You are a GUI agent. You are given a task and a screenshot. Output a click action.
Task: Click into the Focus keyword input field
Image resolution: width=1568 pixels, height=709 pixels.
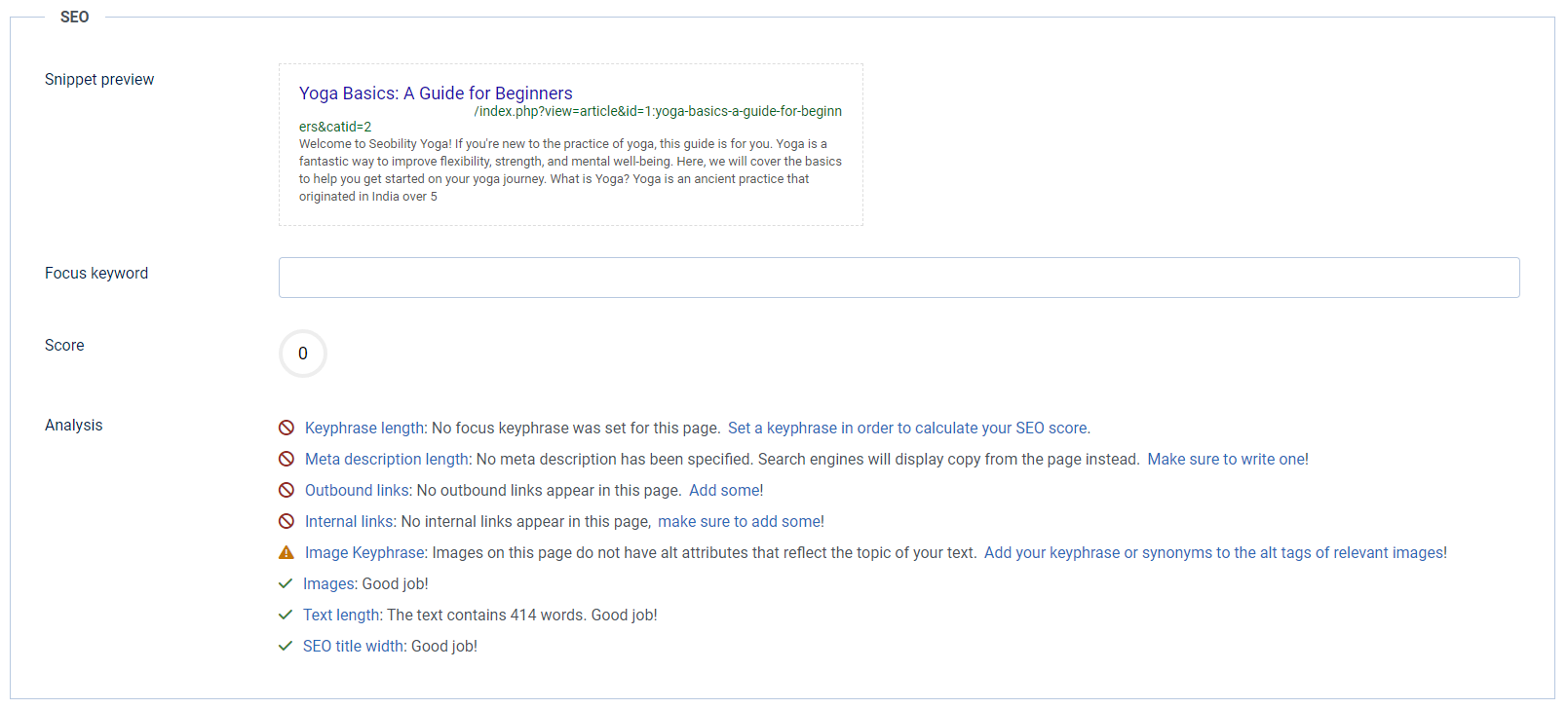point(899,278)
